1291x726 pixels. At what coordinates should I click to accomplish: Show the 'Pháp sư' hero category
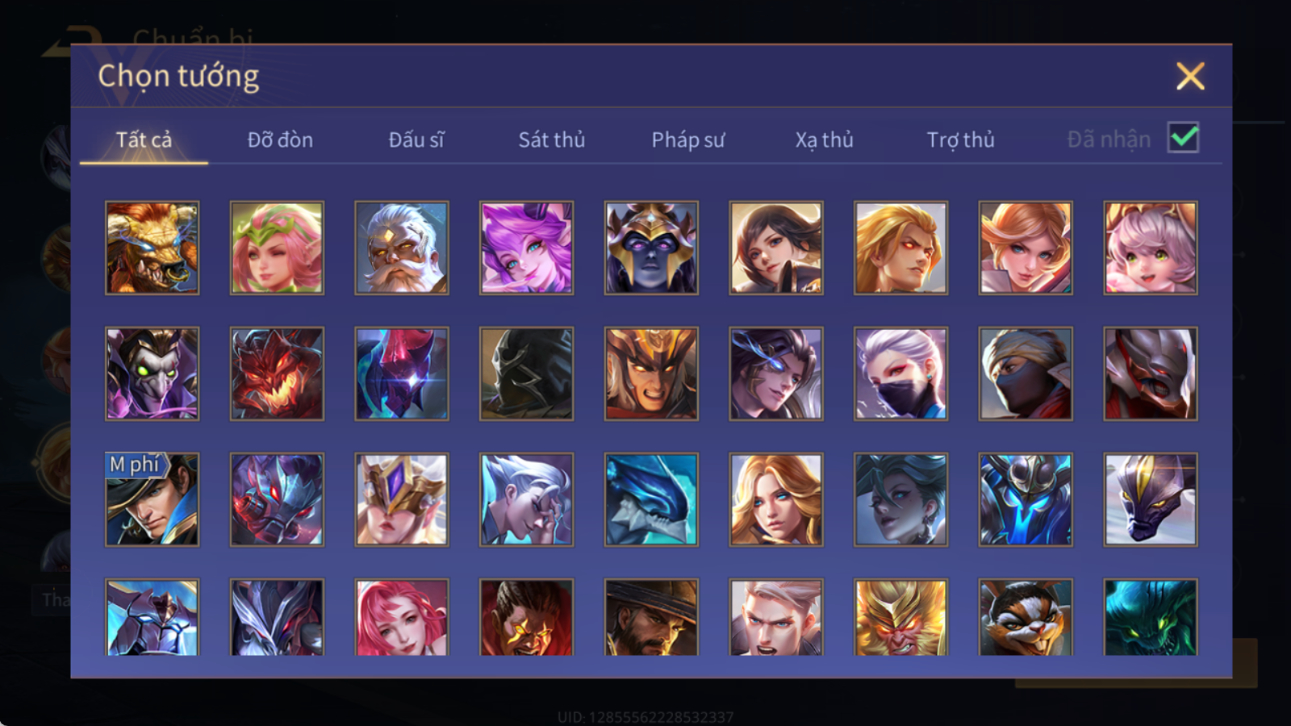click(x=688, y=140)
